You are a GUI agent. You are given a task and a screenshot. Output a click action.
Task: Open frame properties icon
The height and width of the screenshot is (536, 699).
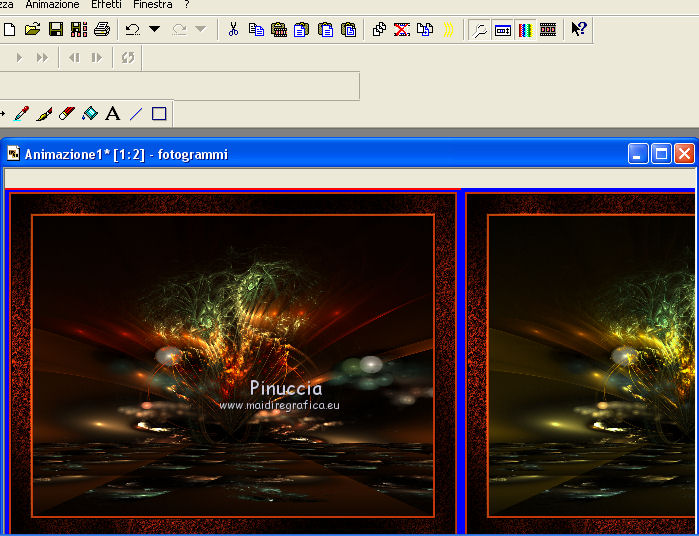click(503, 30)
